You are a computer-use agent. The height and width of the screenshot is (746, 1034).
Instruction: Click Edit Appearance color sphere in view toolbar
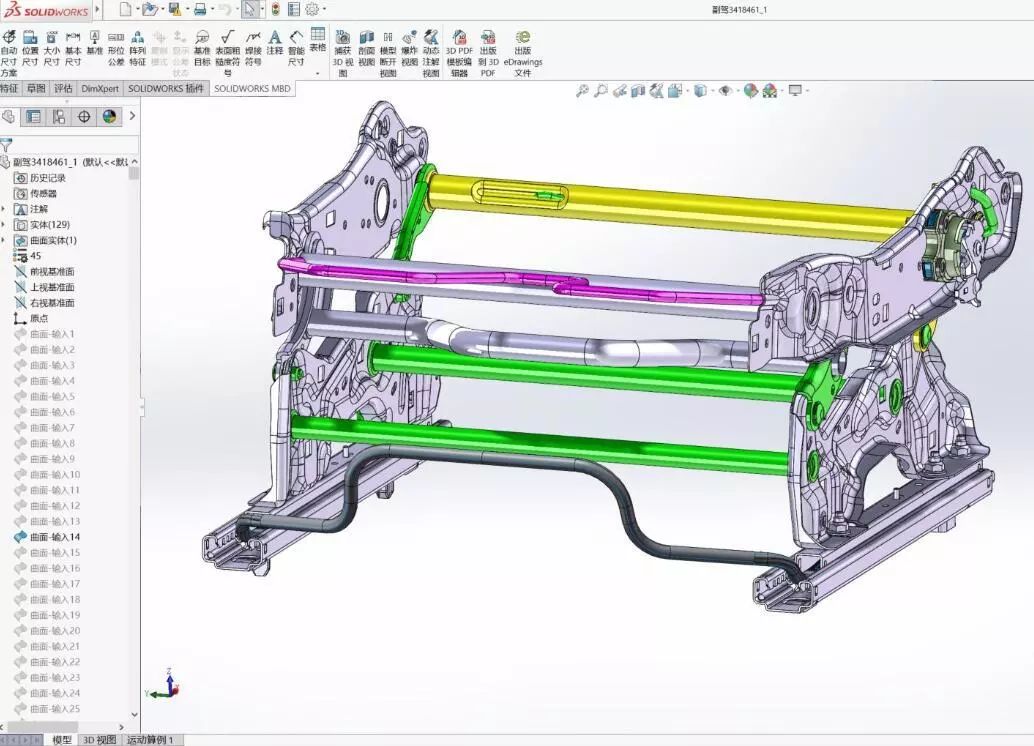pos(749,91)
